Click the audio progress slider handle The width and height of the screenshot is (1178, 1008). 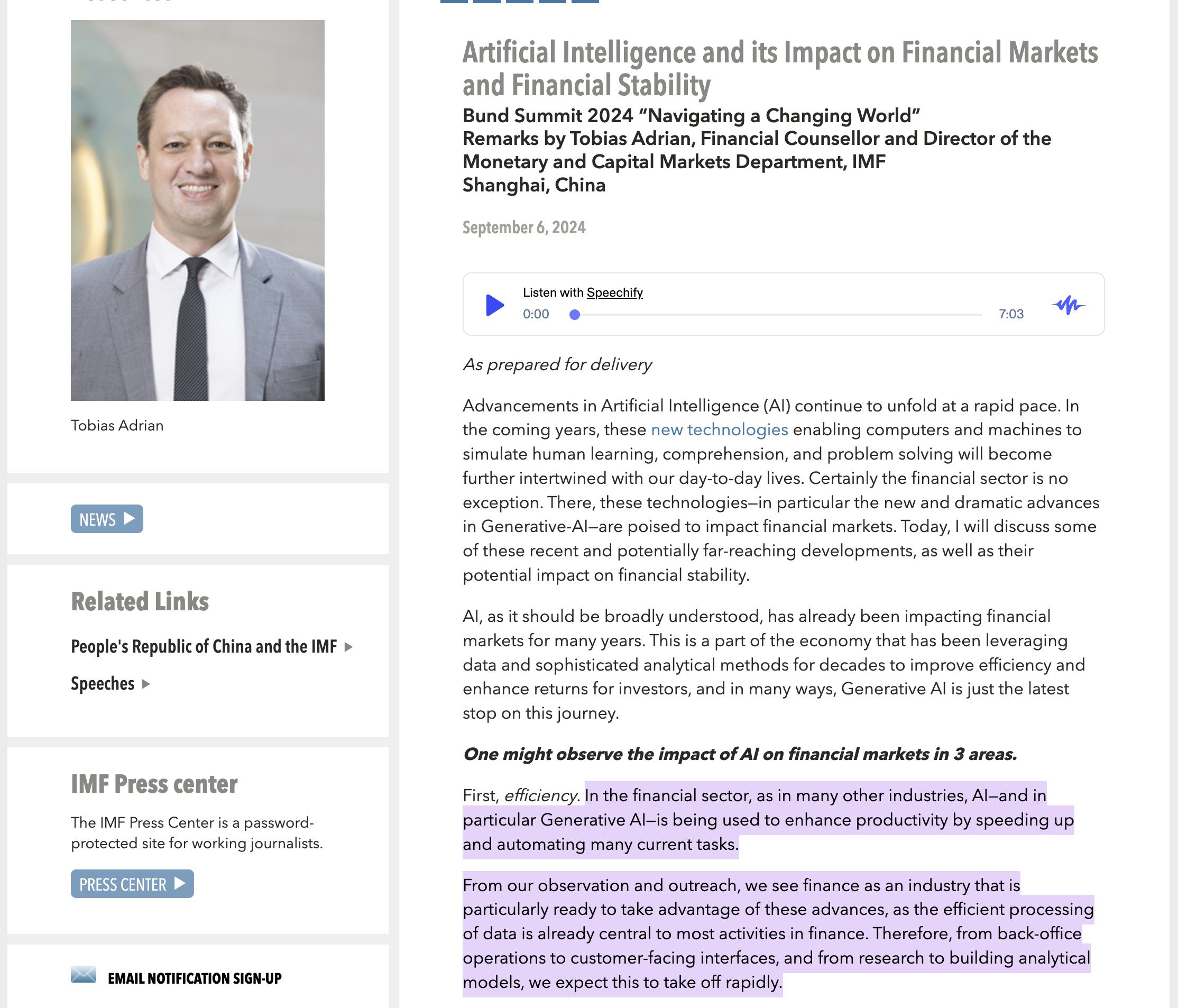point(575,314)
